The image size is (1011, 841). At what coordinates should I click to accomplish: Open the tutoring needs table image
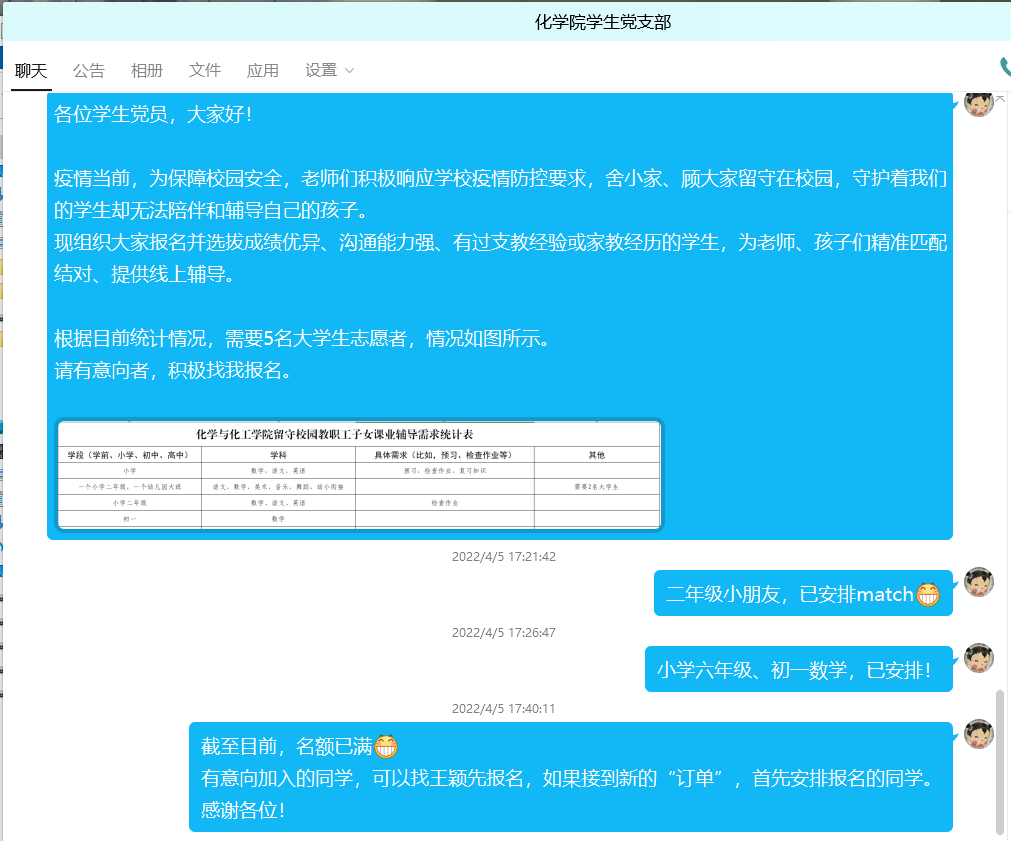click(359, 475)
